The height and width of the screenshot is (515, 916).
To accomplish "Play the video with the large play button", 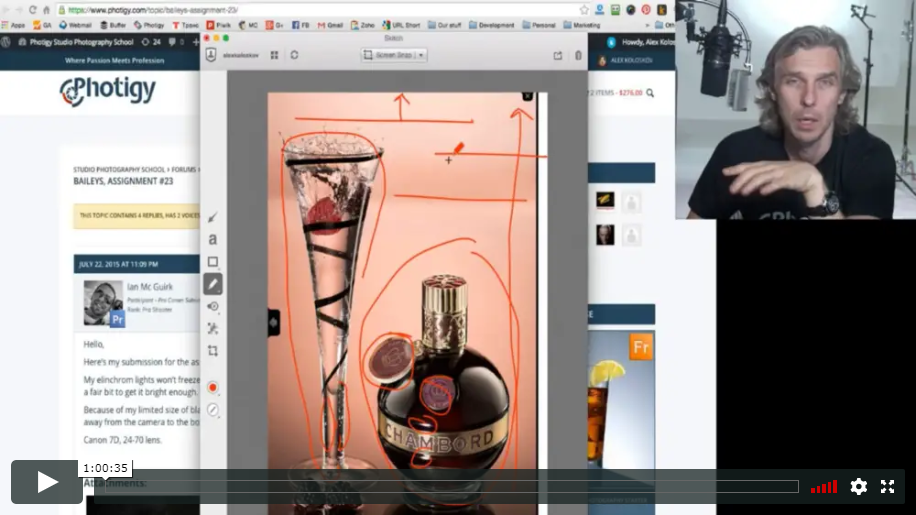I will pyautogui.click(x=47, y=482).
